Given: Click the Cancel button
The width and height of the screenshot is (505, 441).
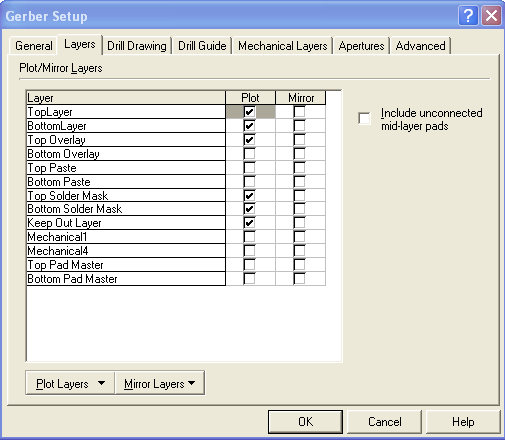Looking at the screenshot, I should point(385,422).
